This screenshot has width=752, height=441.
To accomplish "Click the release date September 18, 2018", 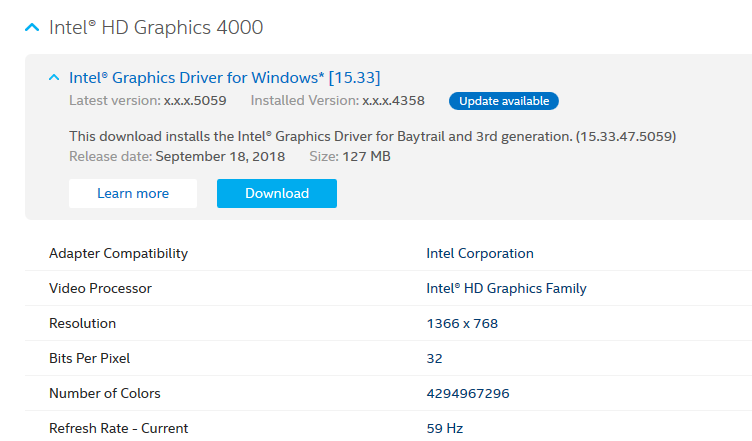I will (220, 157).
